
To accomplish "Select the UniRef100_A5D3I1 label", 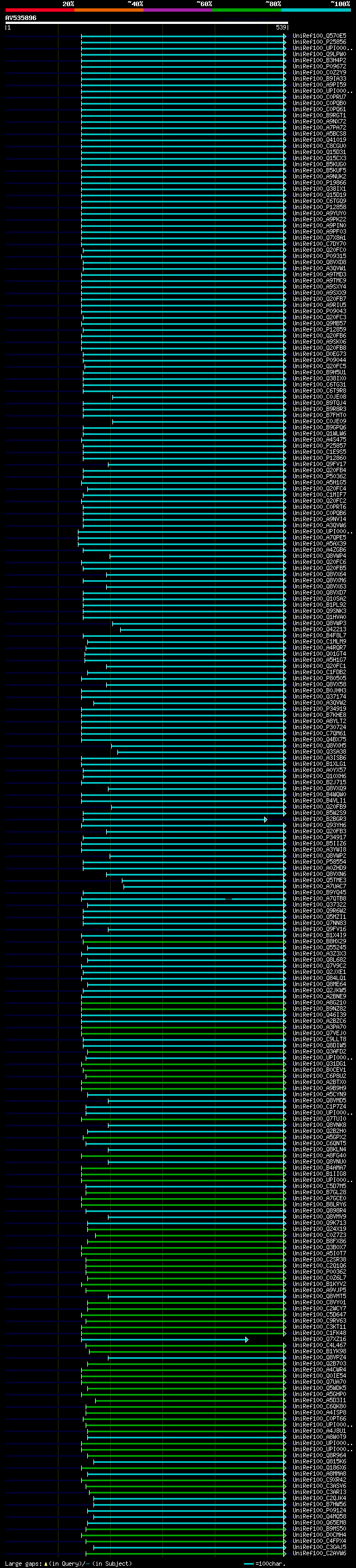I will 319,1400.
